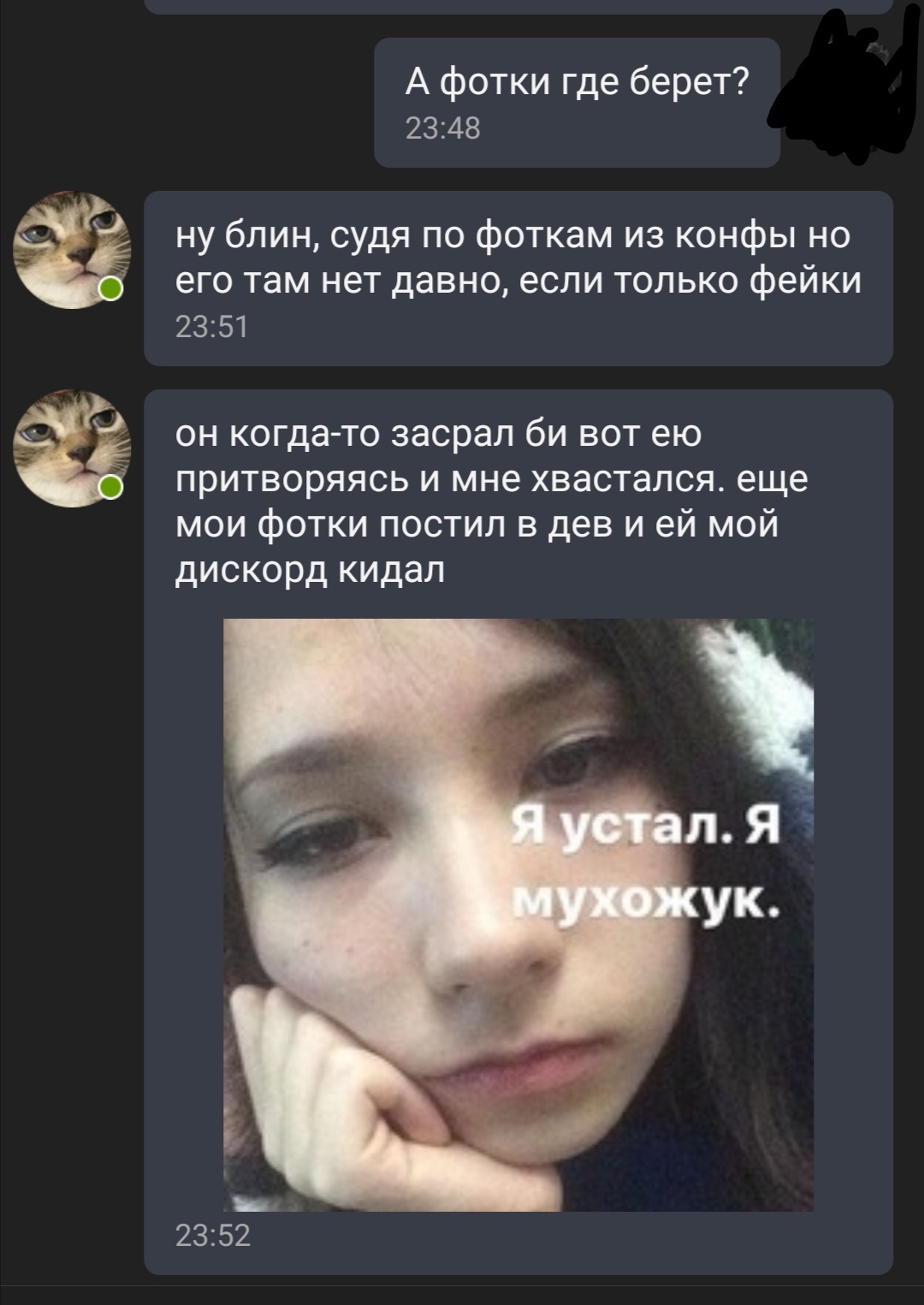The image size is (924, 1305).
Task: Click the 23:52 timestamp under the photo
Action: click(x=212, y=1236)
